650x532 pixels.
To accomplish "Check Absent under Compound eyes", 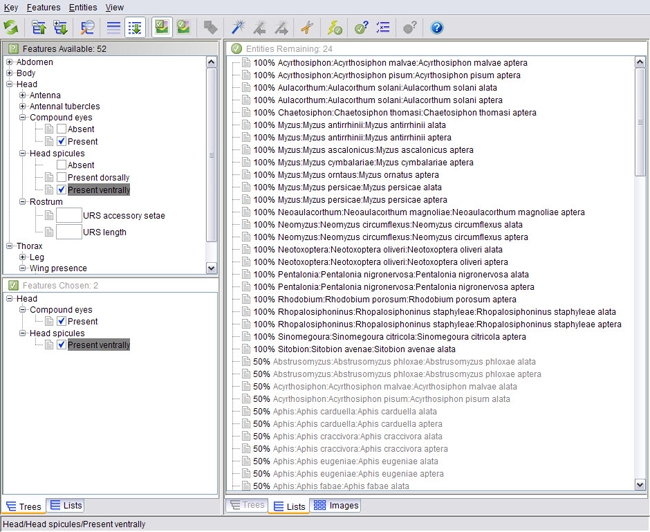I will [62, 130].
